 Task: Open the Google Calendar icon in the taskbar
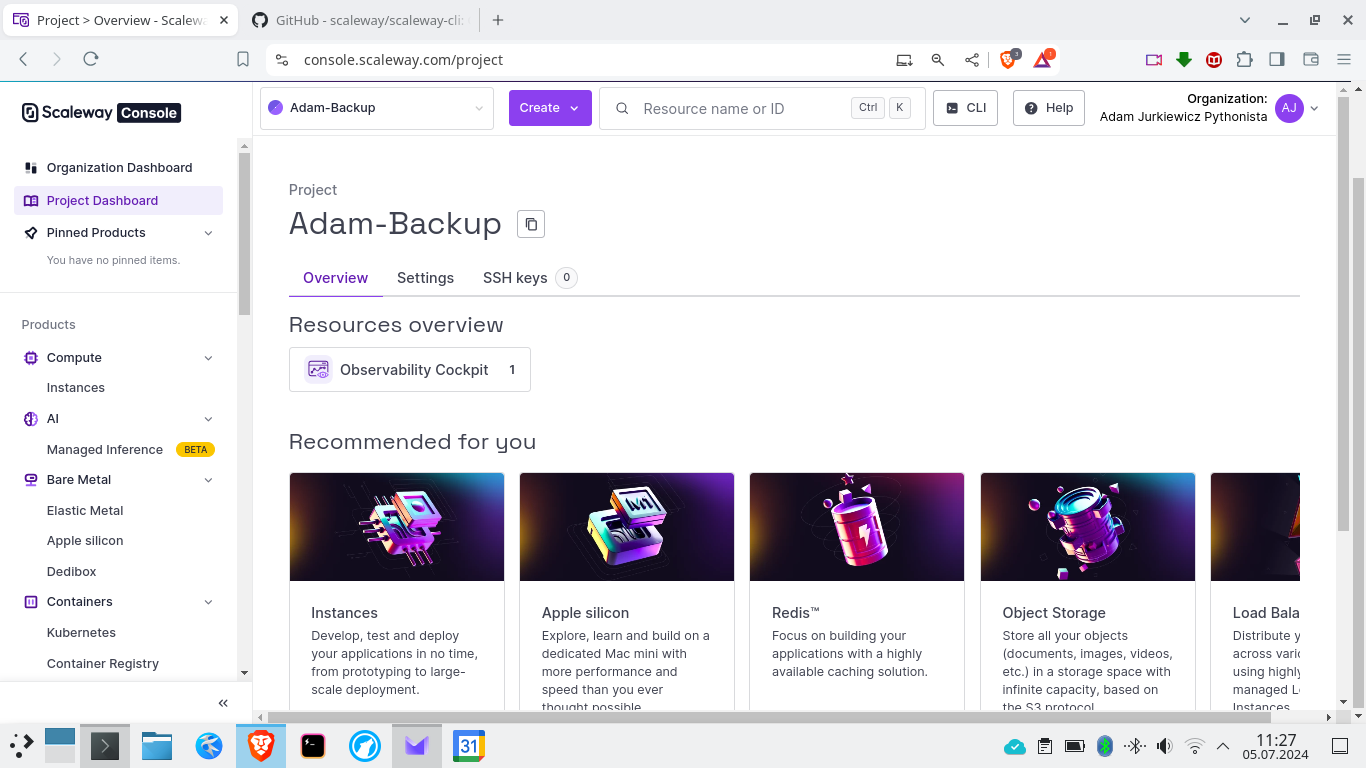pyautogui.click(x=469, y=746)
